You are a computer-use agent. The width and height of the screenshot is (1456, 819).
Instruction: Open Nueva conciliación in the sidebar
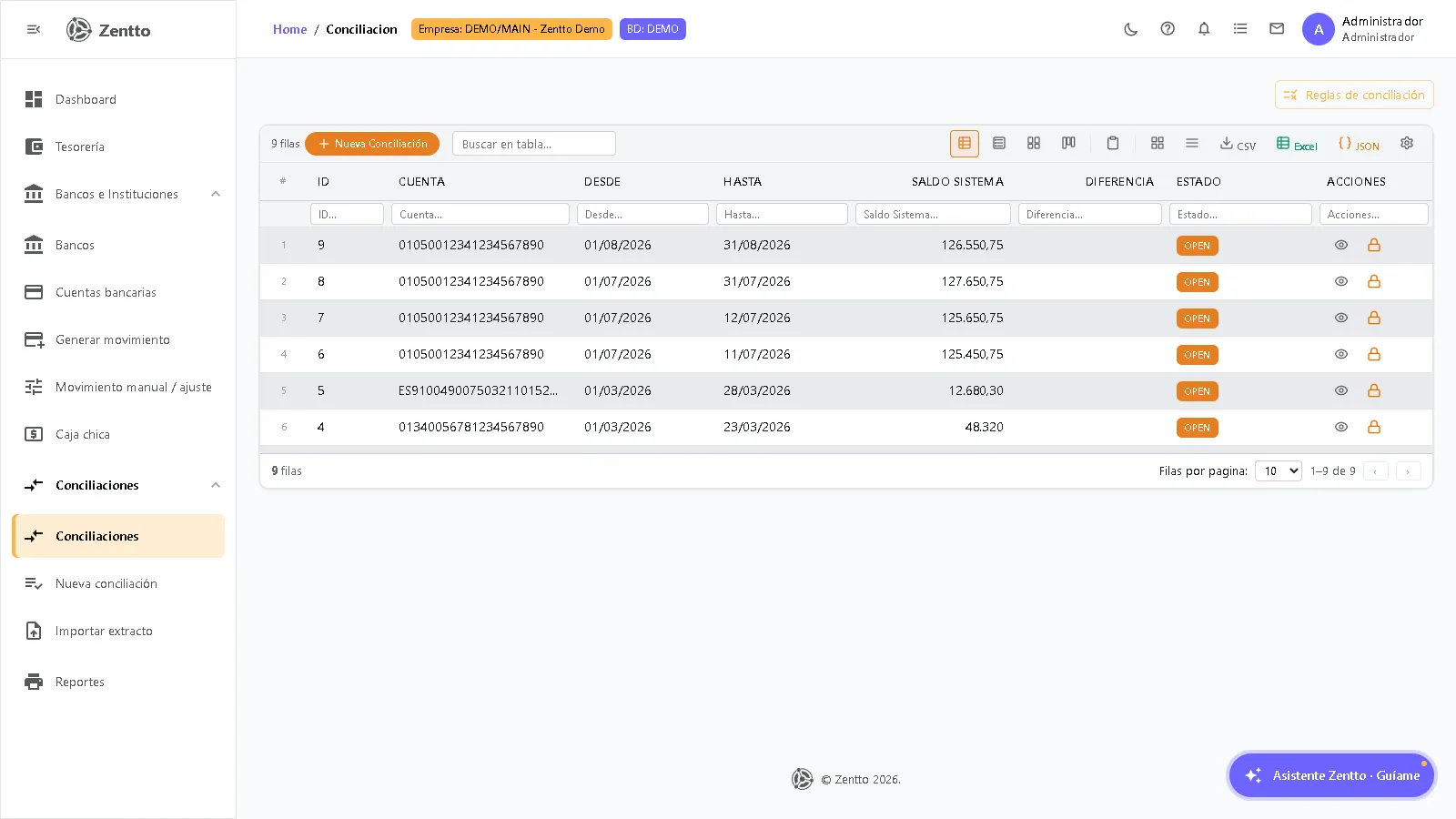pos(118,583)
